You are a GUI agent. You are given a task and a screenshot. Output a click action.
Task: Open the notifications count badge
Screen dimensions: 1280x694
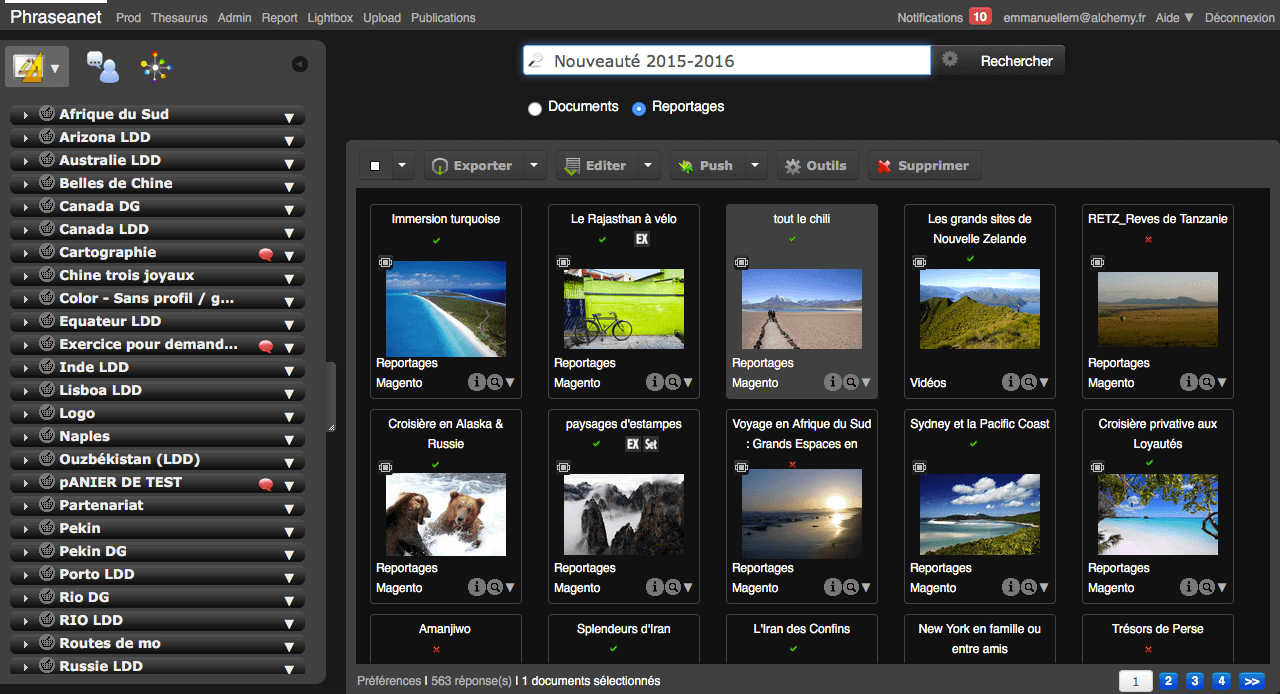pos(980,17)
